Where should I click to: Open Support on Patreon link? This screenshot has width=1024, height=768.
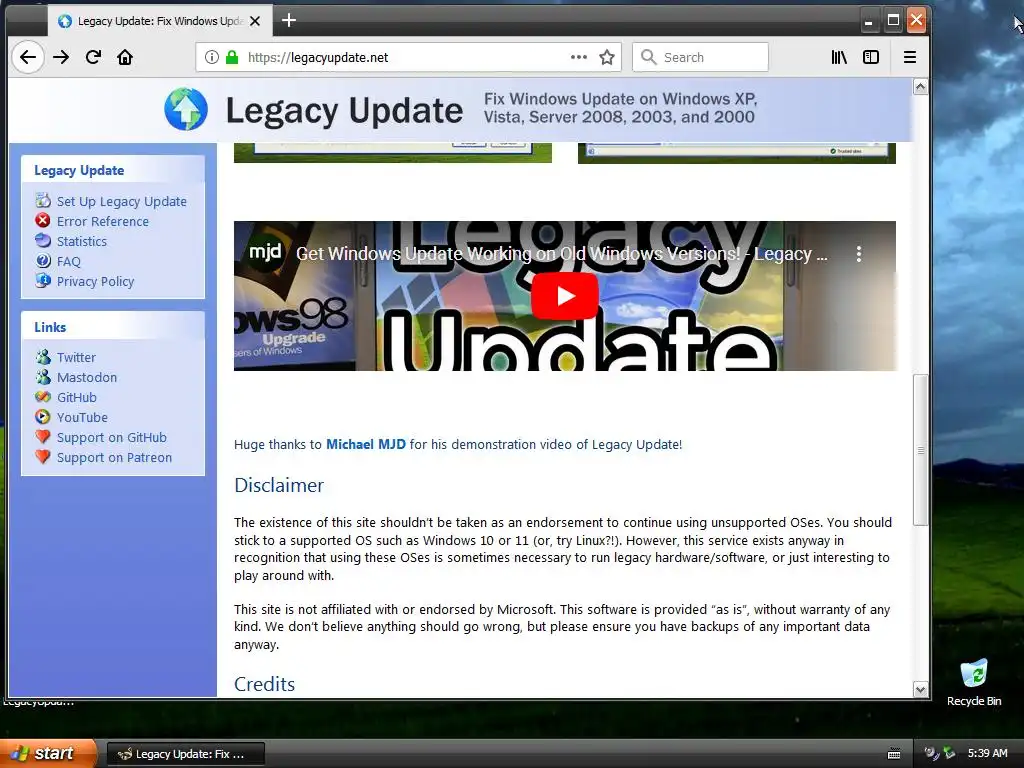pos(114,458)
